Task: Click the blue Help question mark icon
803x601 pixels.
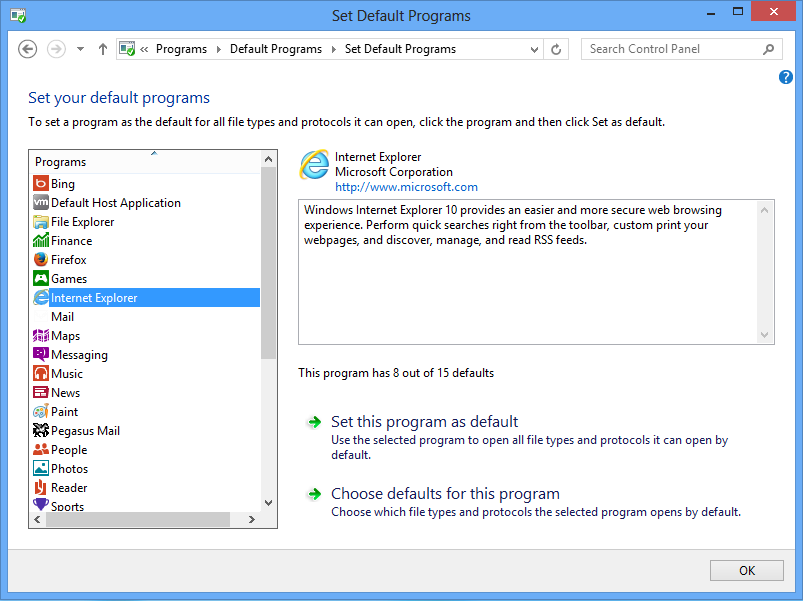Action: pyautogui.click(x=785, y=78)
